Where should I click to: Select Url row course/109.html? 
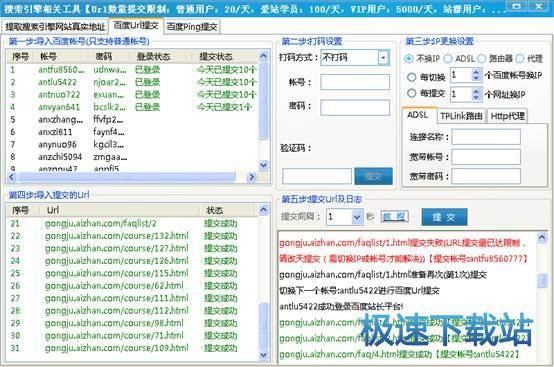point(132,348)
